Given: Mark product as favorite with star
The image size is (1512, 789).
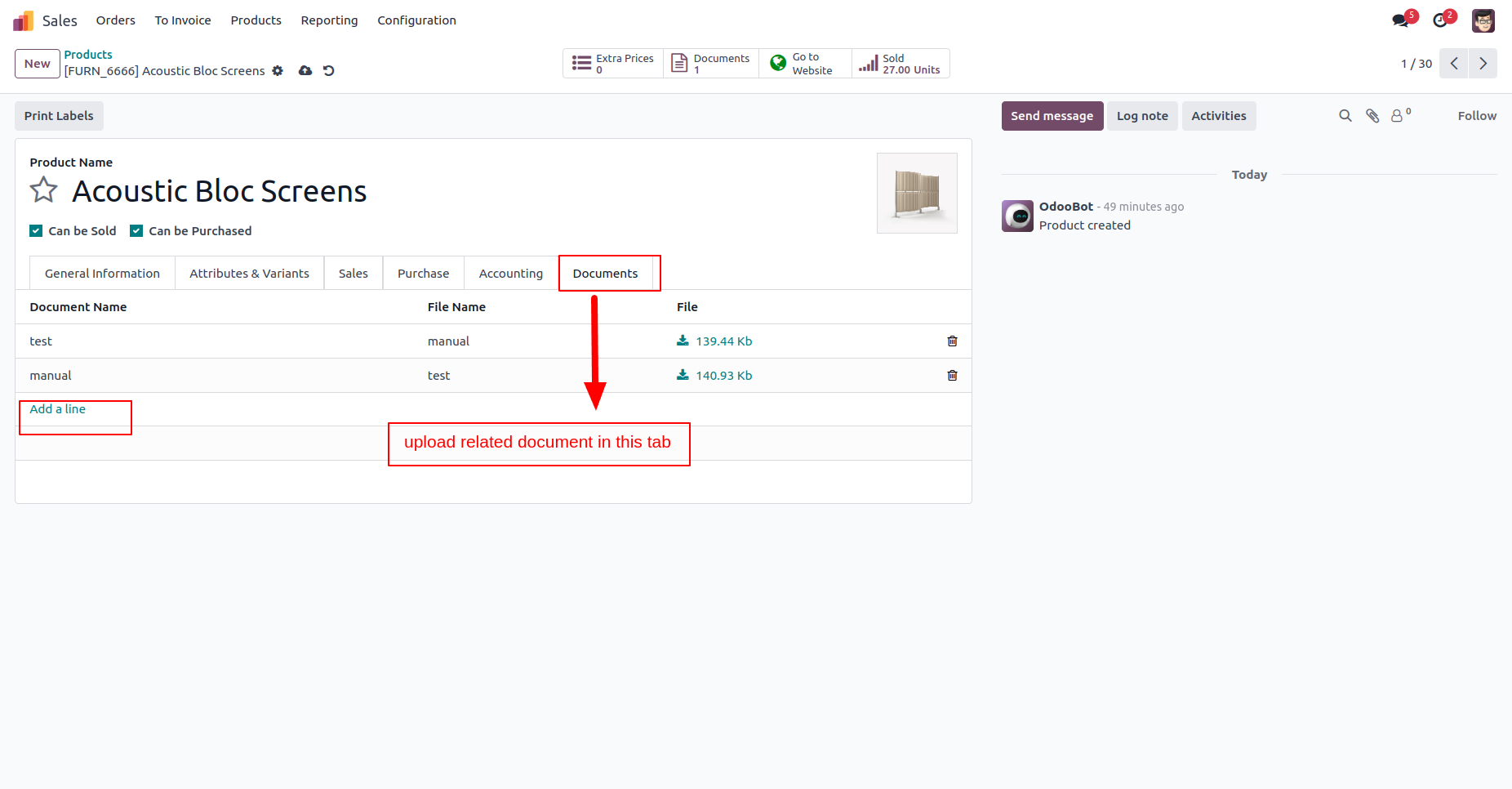Looking at the screenshot, I should 43,190.
